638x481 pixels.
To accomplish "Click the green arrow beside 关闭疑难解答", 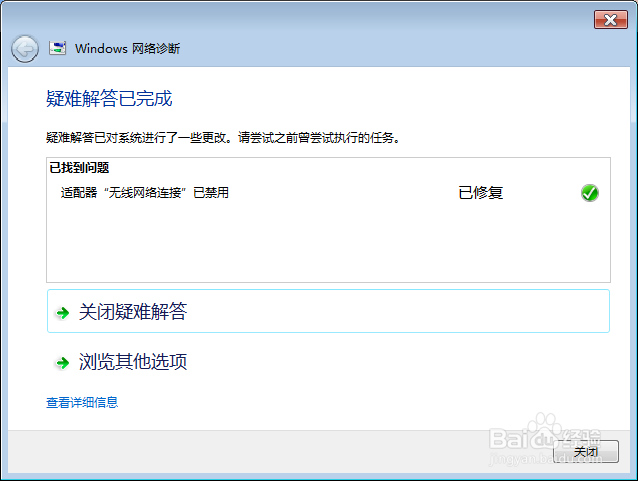I will [x=63, y=313].
